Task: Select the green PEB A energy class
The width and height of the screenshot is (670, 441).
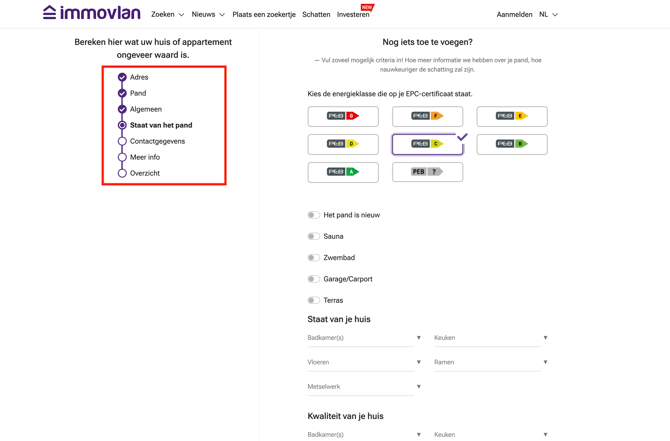Action: point(343,172)
